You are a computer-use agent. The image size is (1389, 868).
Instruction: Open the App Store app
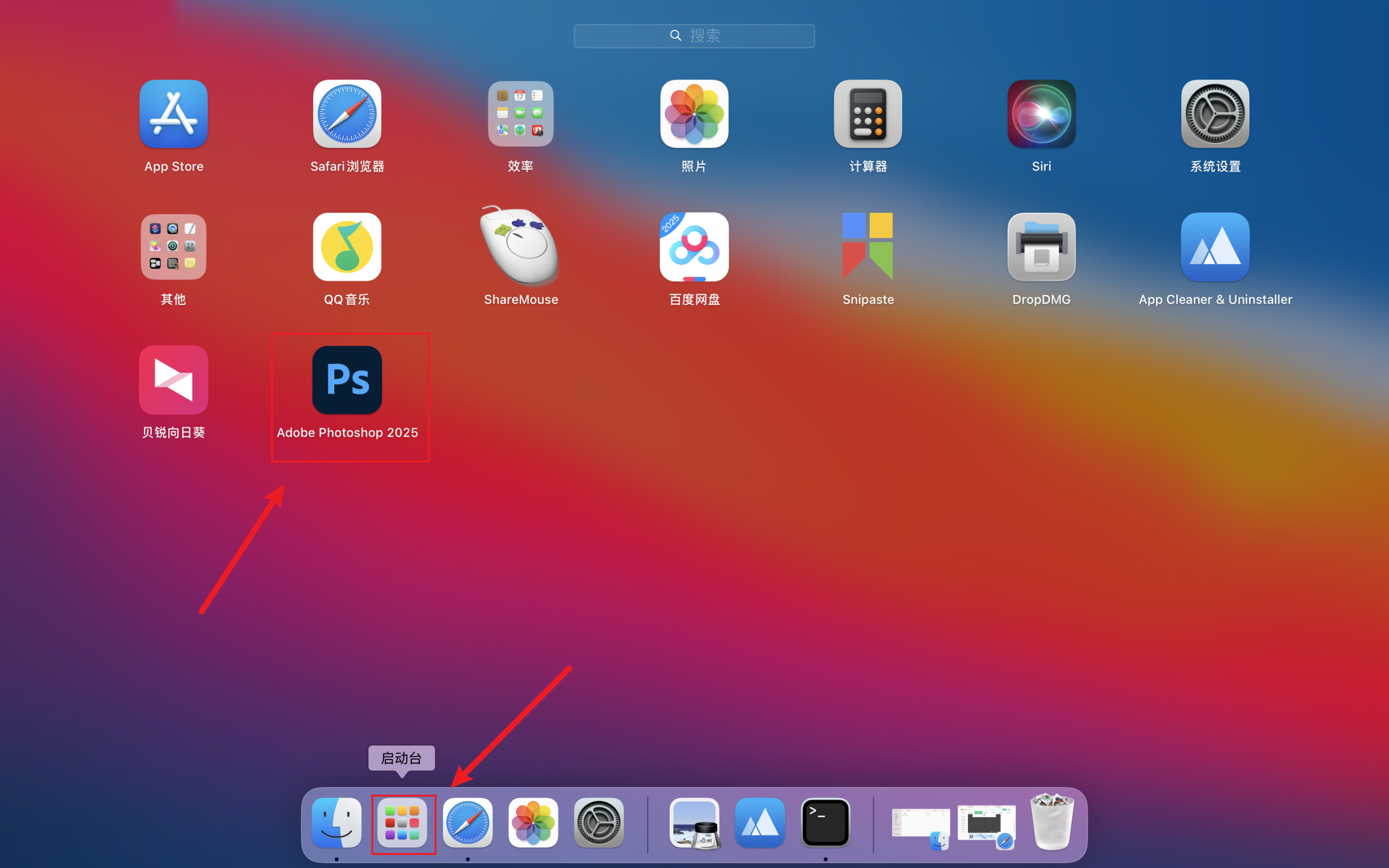click(x=173, y=114)
